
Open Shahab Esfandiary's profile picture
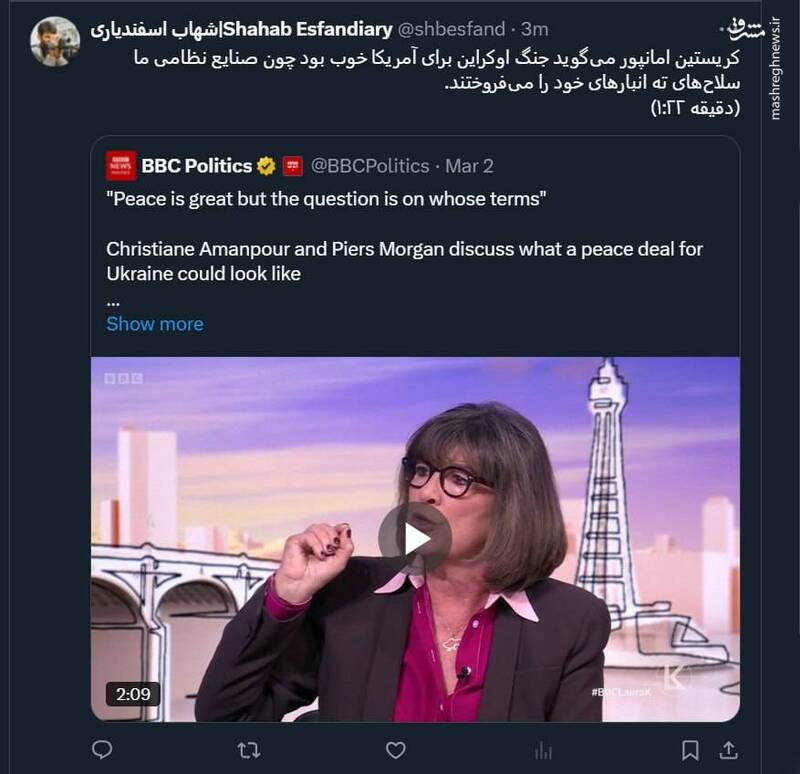pyautogui.click(x=55, y=42)
